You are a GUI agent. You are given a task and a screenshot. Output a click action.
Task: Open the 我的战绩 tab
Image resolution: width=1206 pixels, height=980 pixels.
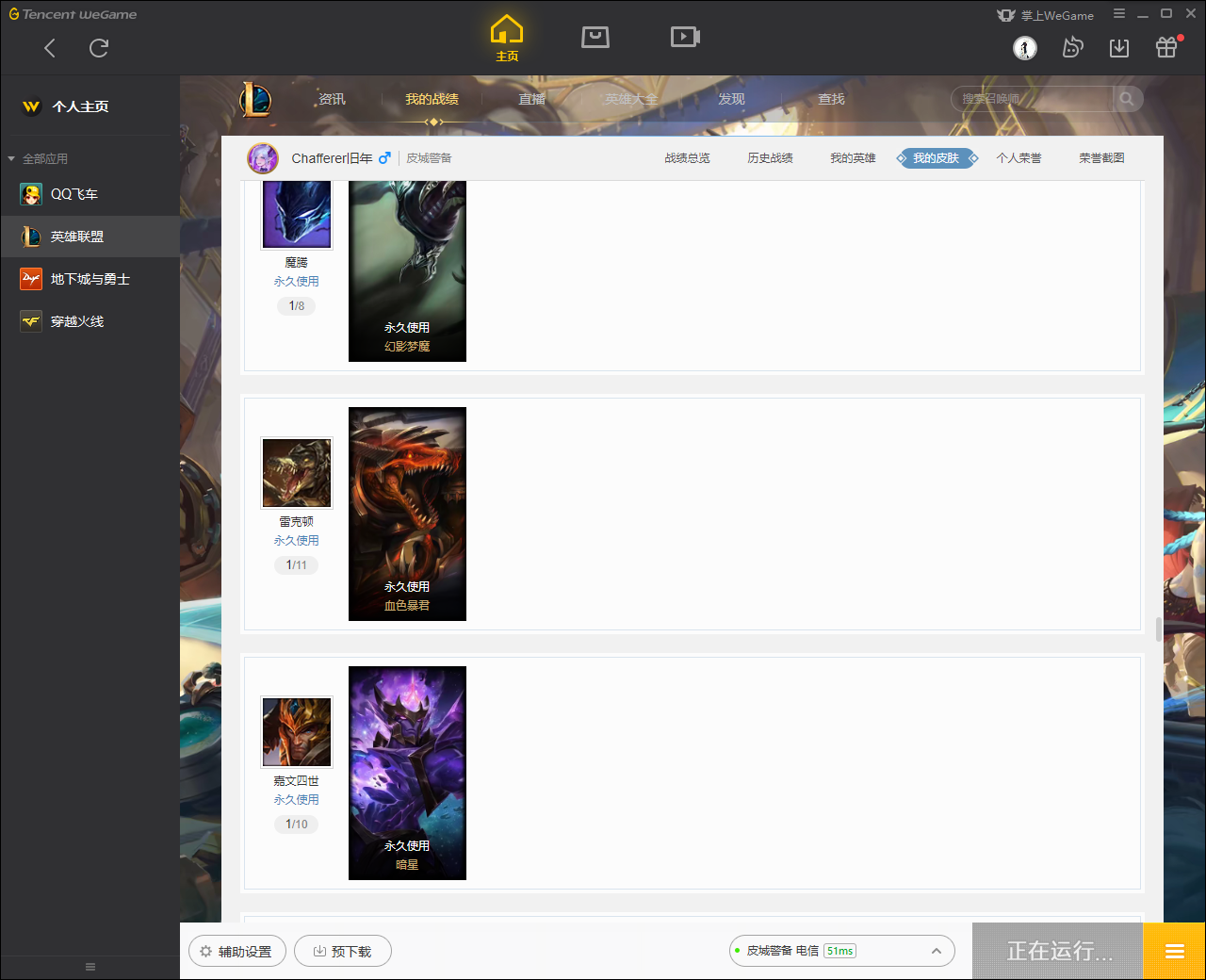point(432,99)
